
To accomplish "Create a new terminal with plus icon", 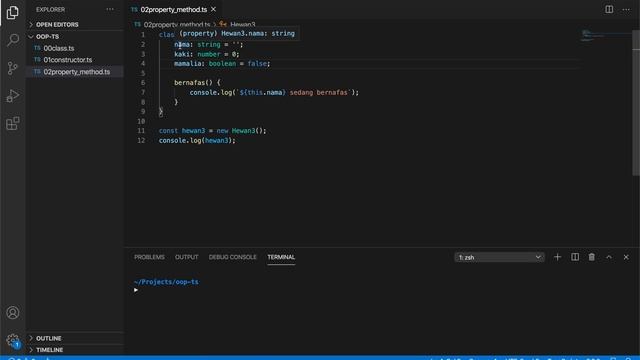I will pyautogui.click(x=557, y=257).
